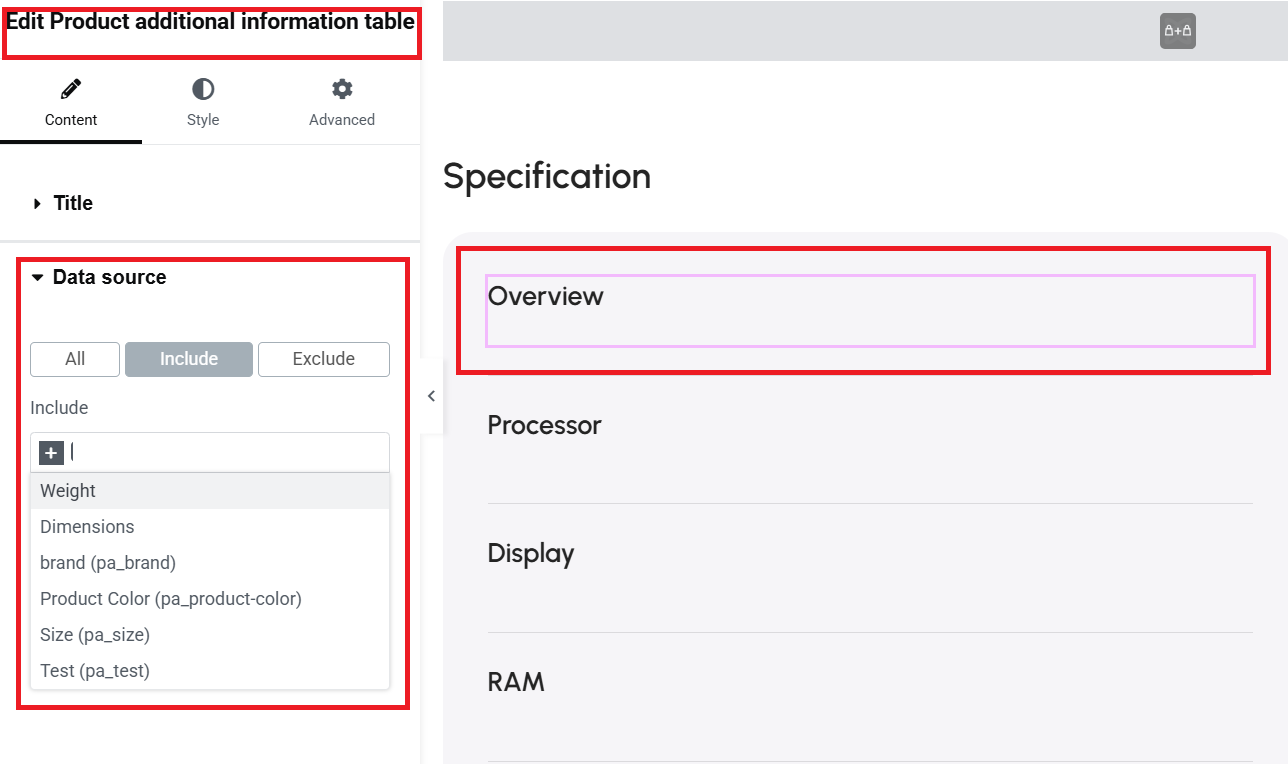Viewport: 1288px width, 764px height.
Task: Click the Overview row in Specification
Action: coord(870,311)
